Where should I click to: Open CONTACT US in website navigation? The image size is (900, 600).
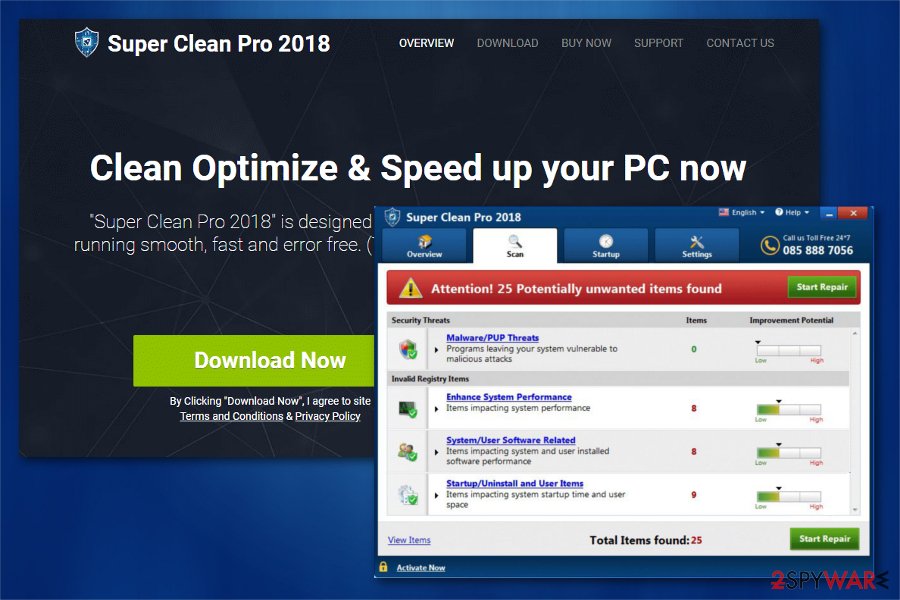[740, 43]
